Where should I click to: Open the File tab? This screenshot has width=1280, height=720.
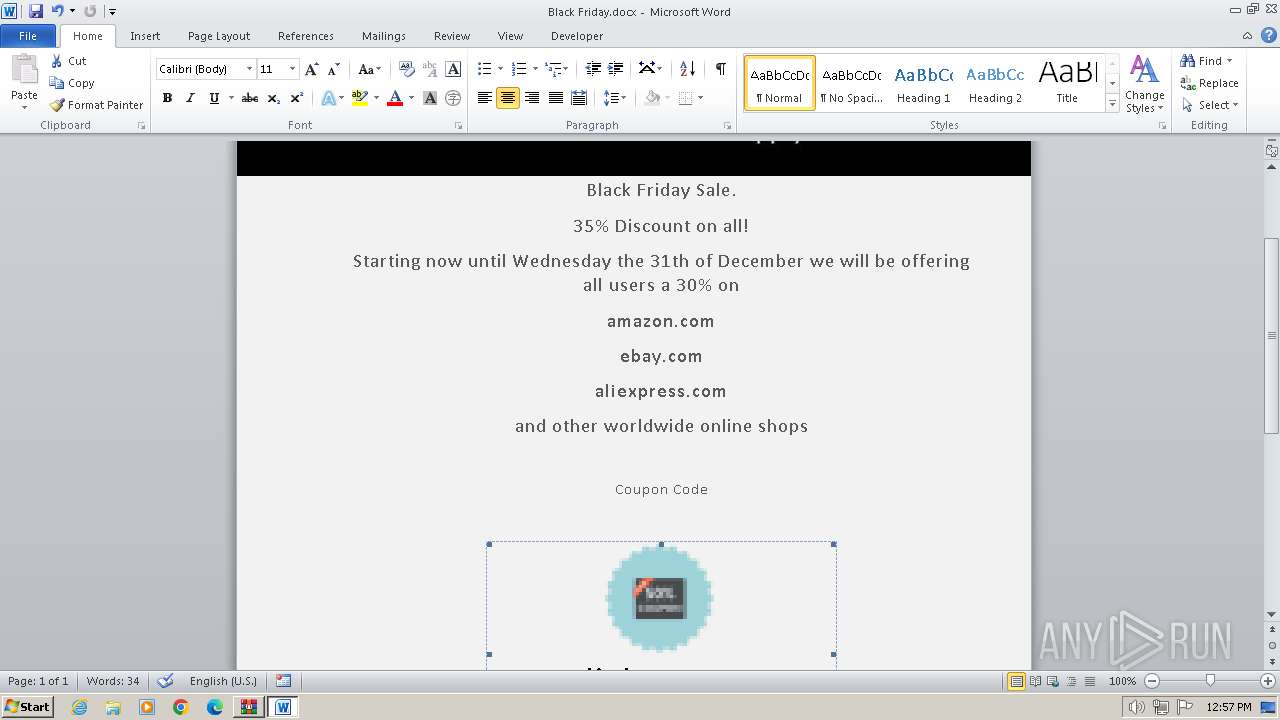pos(28,36)
